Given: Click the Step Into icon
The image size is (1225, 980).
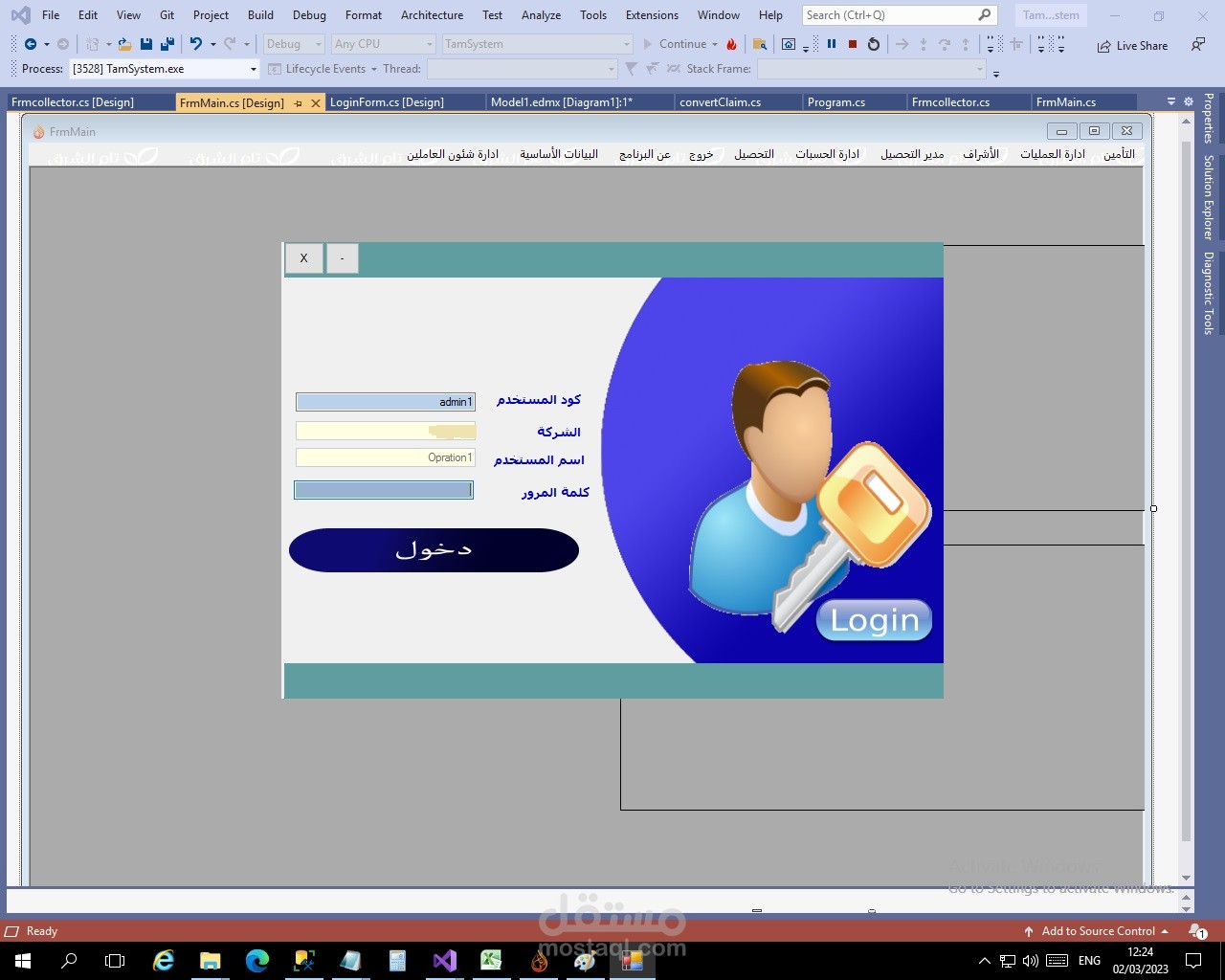Looking at the screenshot, I should pos(923,44).
